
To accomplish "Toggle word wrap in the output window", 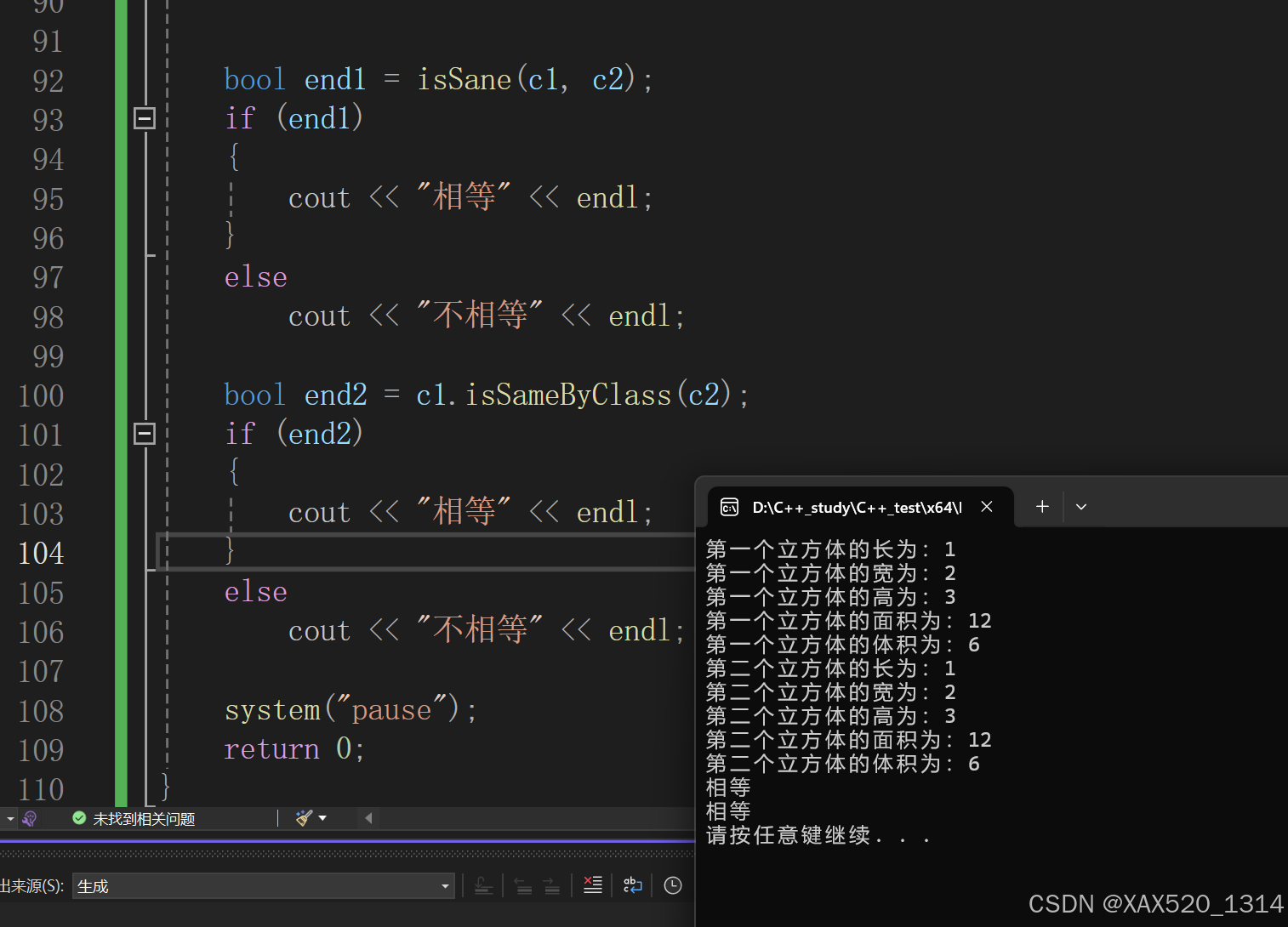I will 633,885.
